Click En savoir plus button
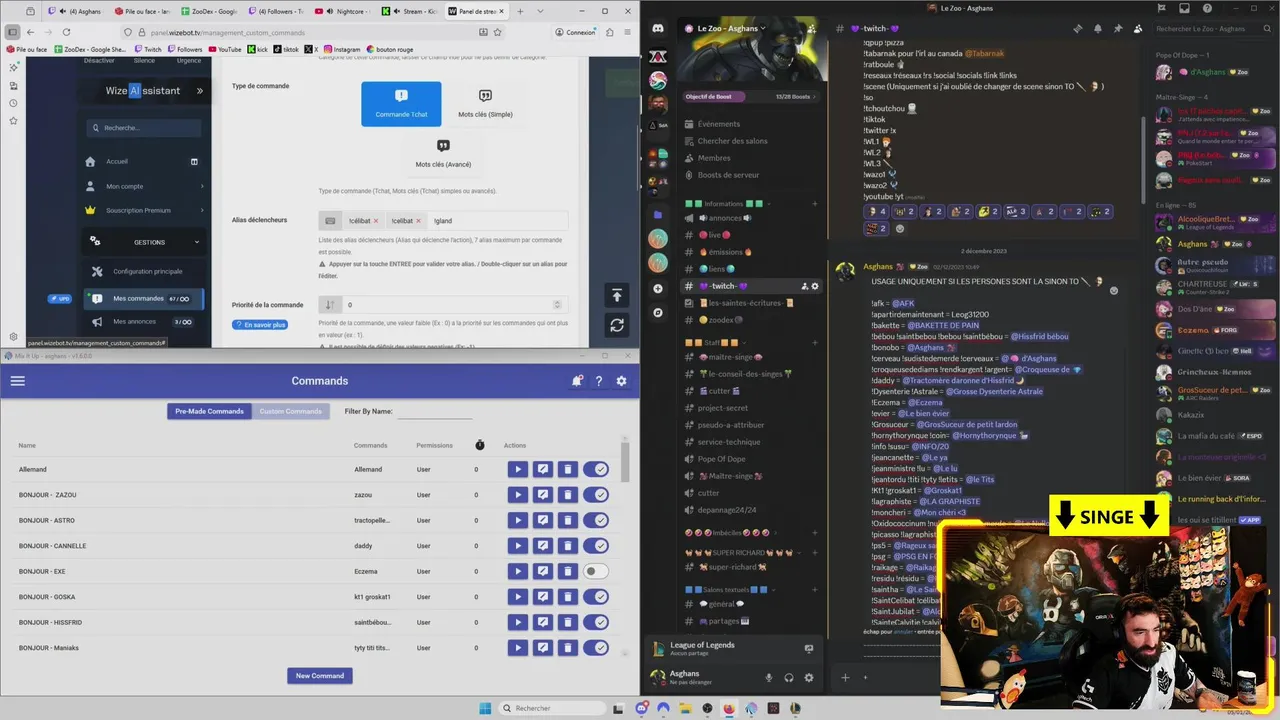 259,325
